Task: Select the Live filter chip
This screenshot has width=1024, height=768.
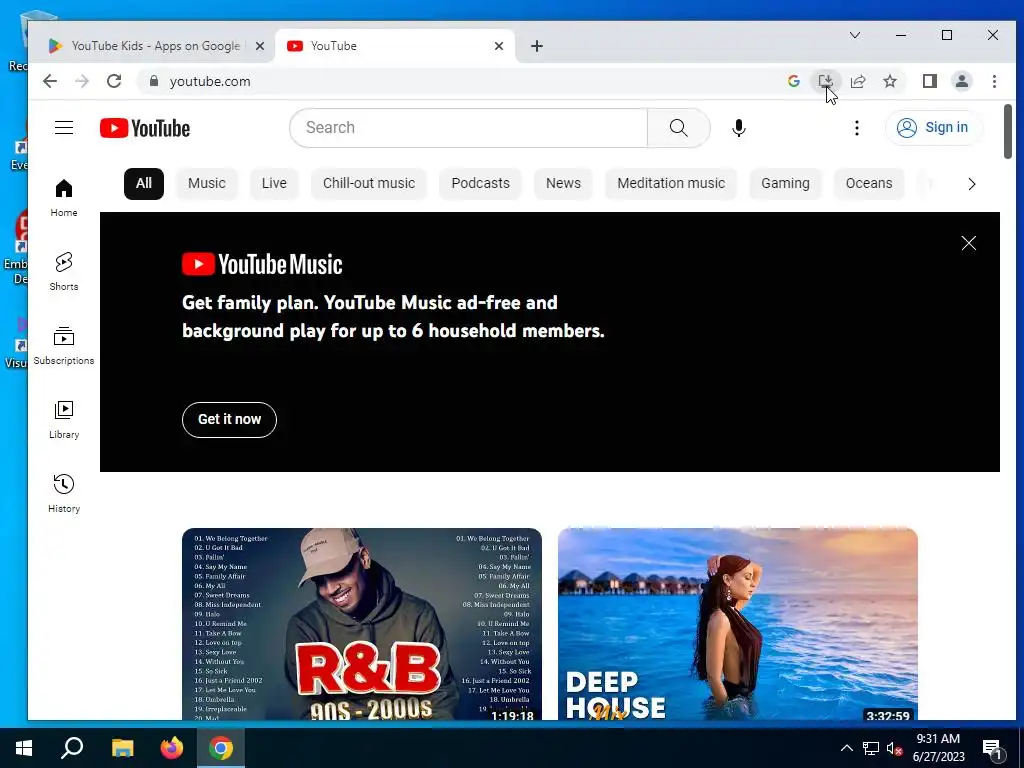Action: [274, 184]
